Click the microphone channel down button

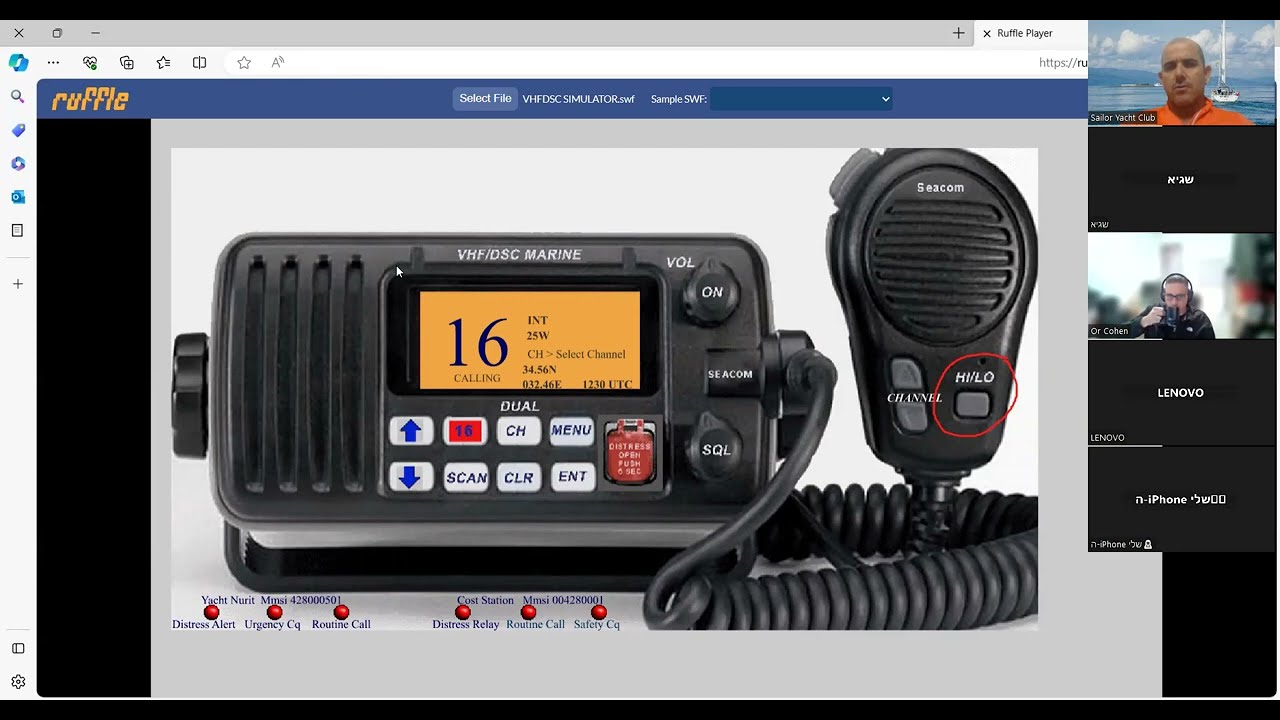tap(911, 417)
